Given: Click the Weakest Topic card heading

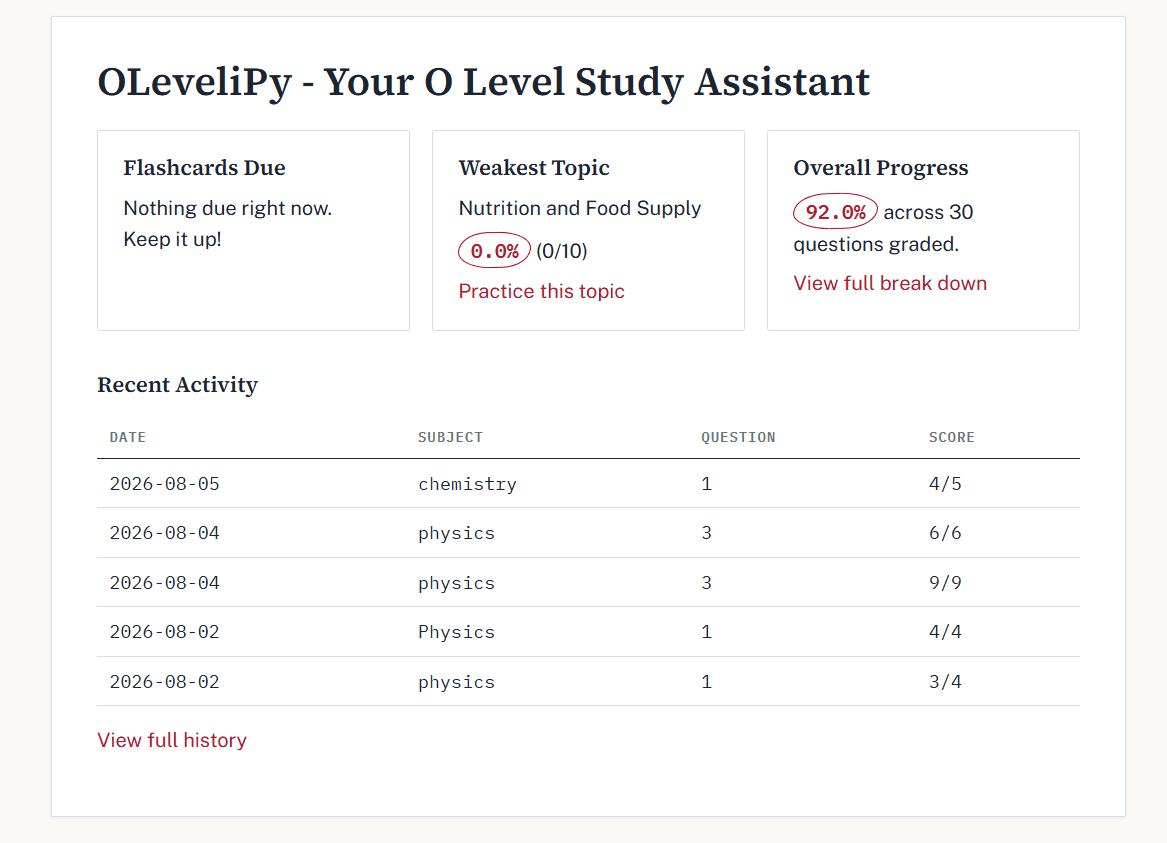Looking at the screenshot, I should click(534, 168).
